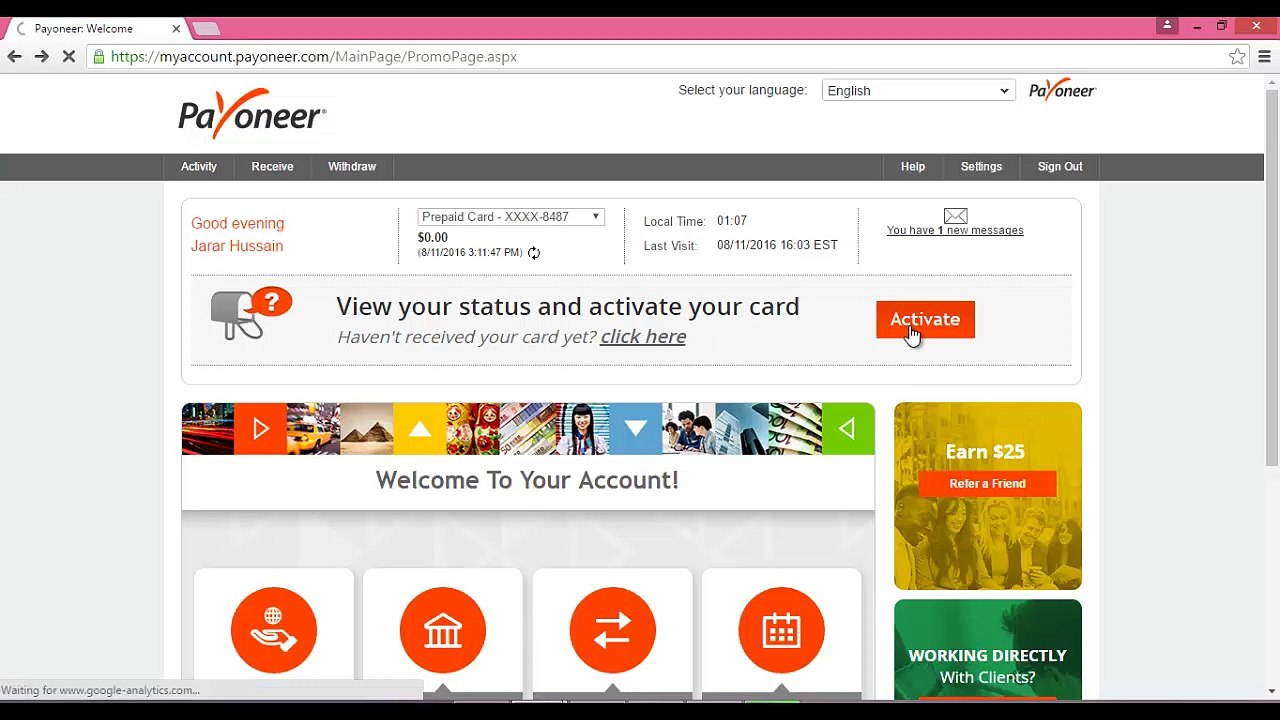Image resolution: width=1280 pixels, height=720 pixels.
Task: Click the large Payoneer logo
Action: (252, 112)
